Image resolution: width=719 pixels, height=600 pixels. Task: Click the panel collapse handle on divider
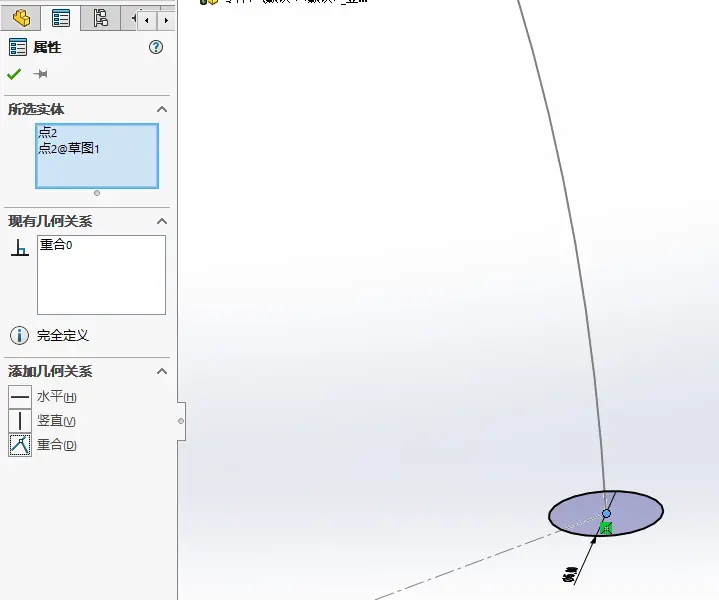(181, 421)
